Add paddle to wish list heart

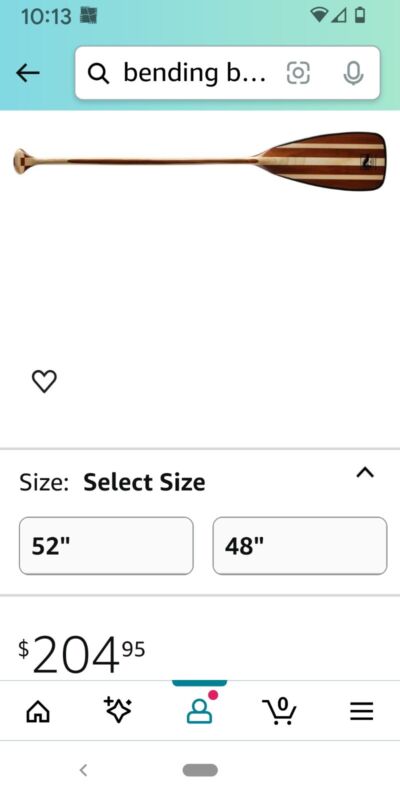[44, 381]
